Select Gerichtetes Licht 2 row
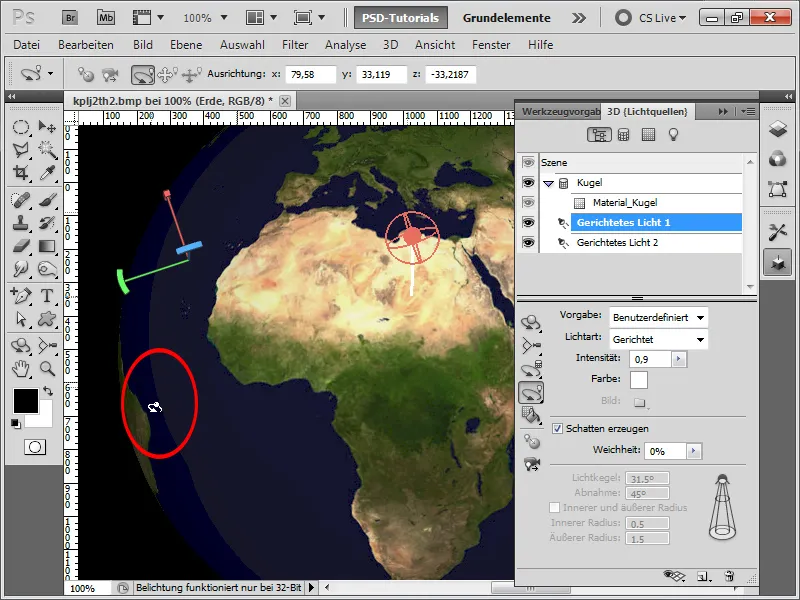 [656, 242]
